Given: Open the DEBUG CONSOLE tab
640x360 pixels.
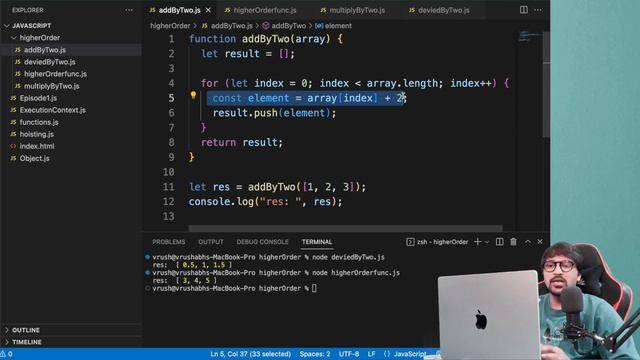Looking at the screenshot, I should tap(262, 242).
